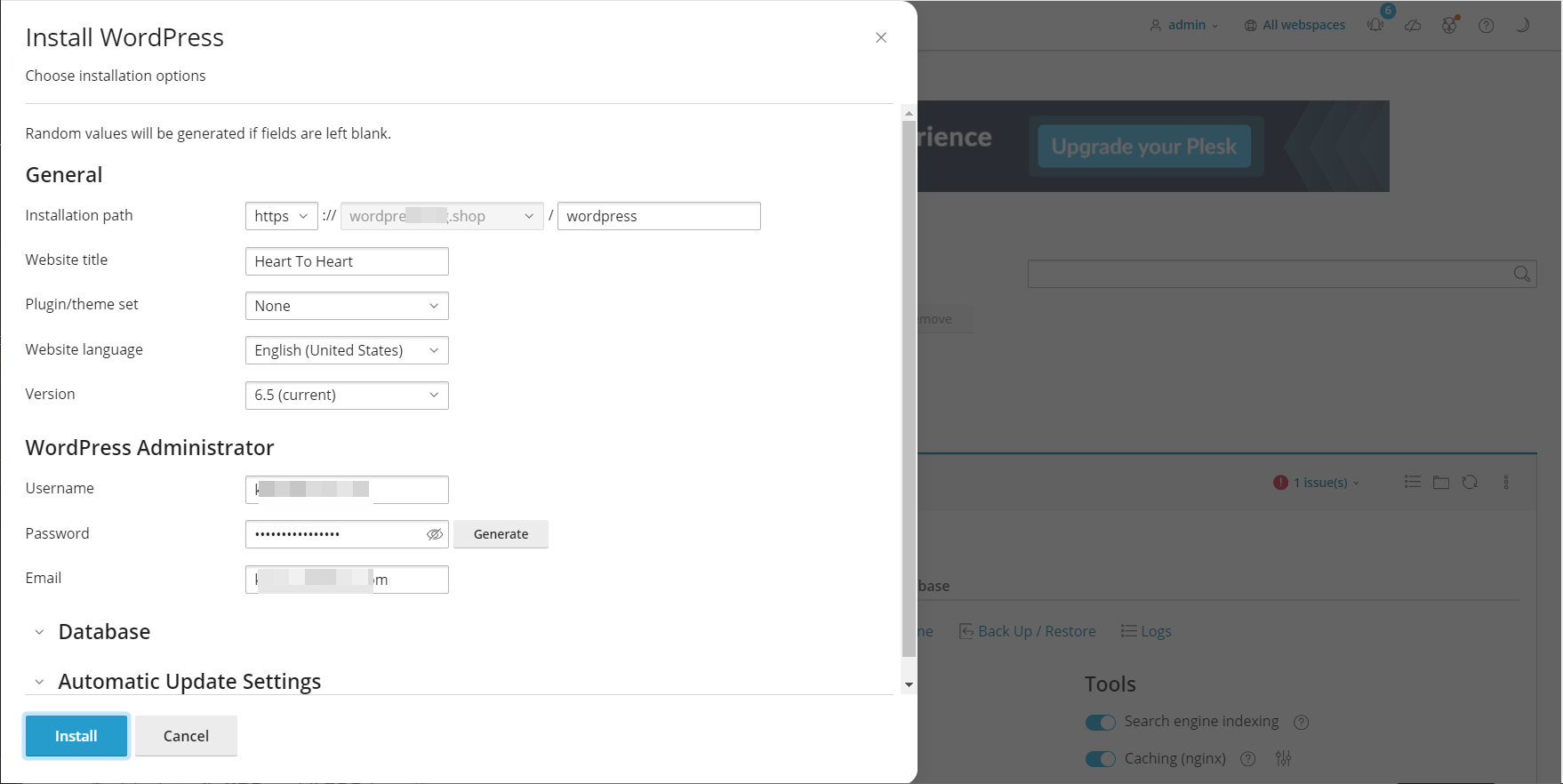Viewport: 1563px width, 784px height.
Task: Click the dialog scrollbar down arrow
Action: tap(909, 684)
